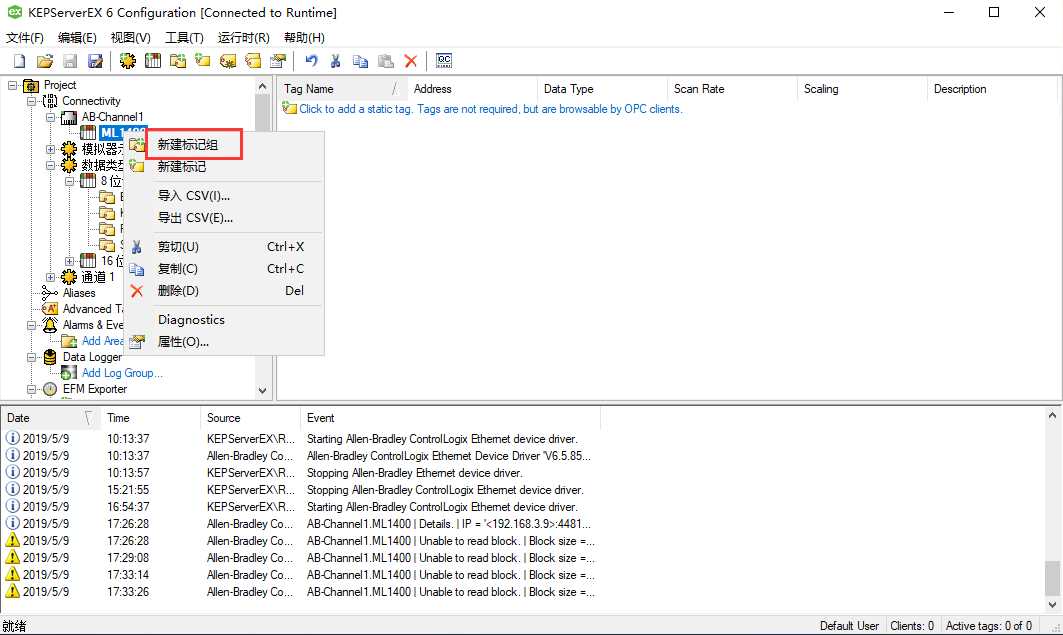Screen dimensions: 1063x635
Task: Click the EFM Exporter clock icon
Action: 50,389
